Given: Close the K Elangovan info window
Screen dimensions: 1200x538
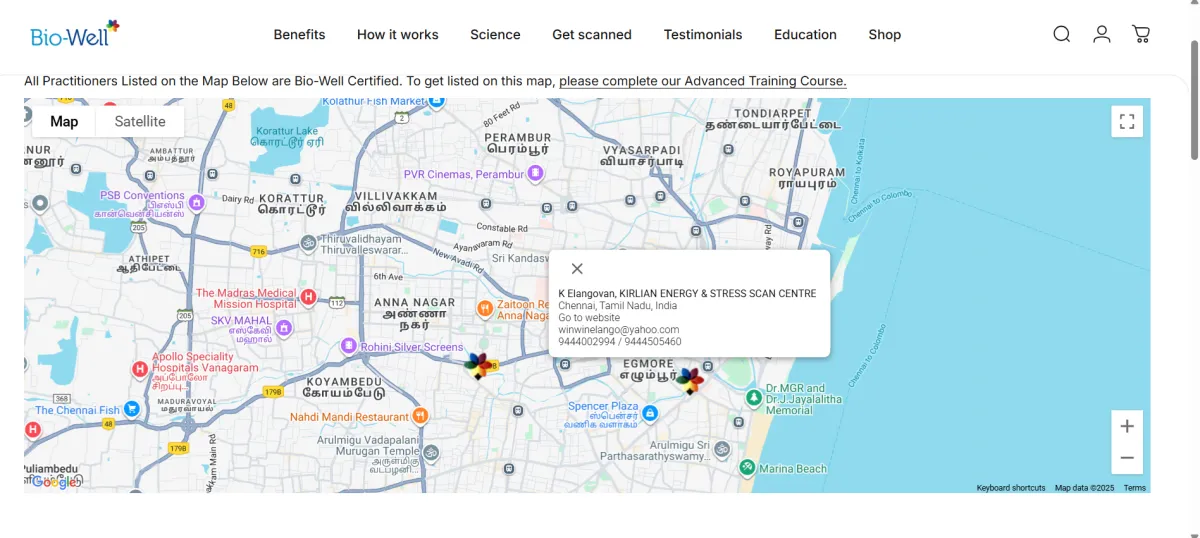Looking at the screenshot, I should (x=577, y=268).
